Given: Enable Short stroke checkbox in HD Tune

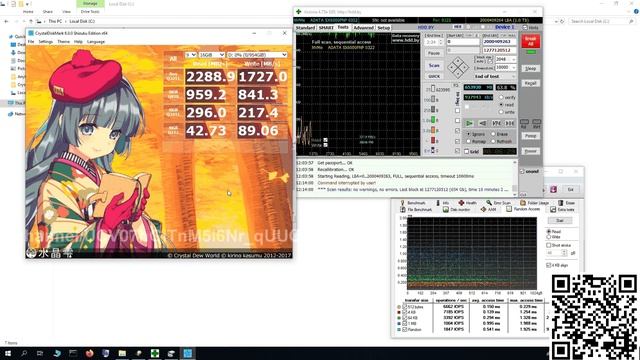Looking at the screenshot, I should [x=549, y=245].
